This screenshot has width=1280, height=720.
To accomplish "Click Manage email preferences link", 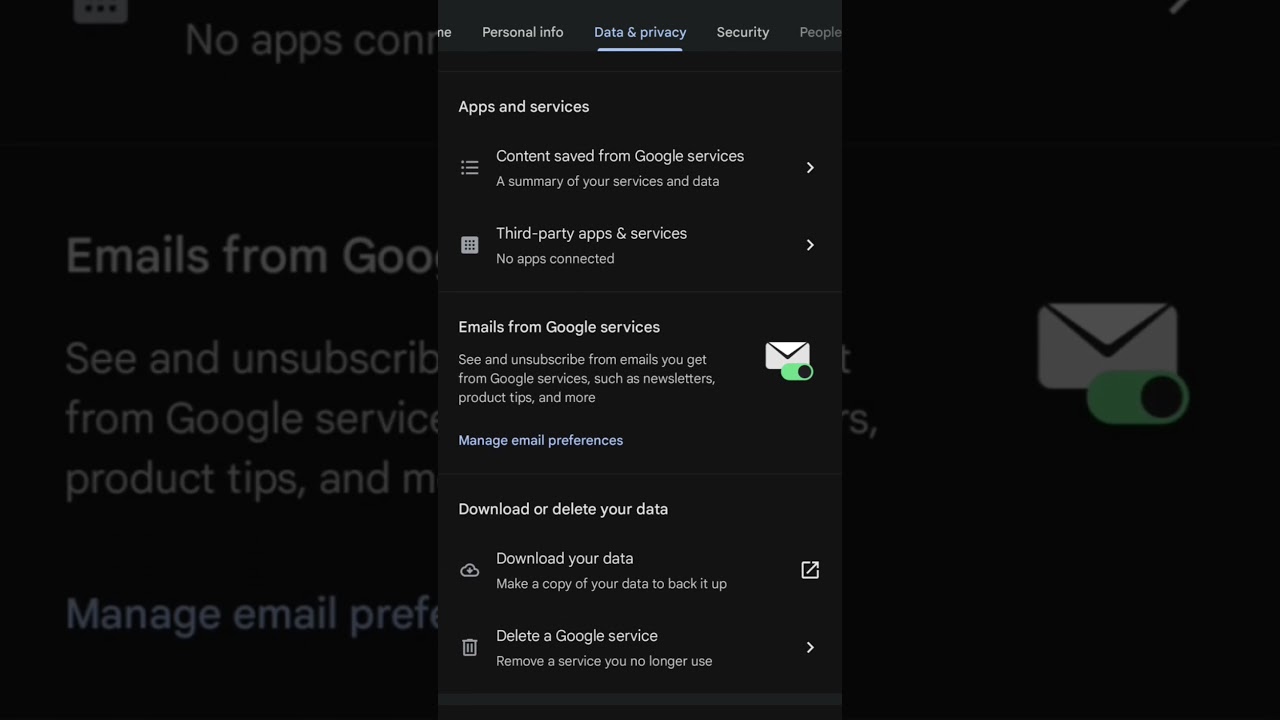I will click(x=540, y=440).
